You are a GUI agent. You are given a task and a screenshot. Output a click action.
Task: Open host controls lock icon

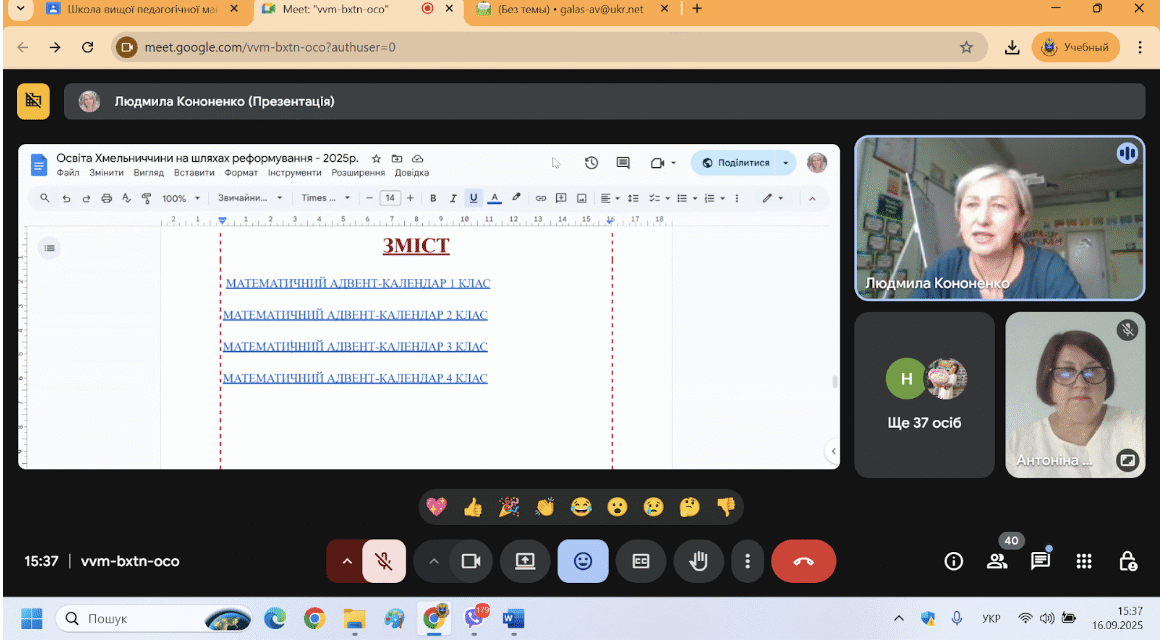[1127, 562]
